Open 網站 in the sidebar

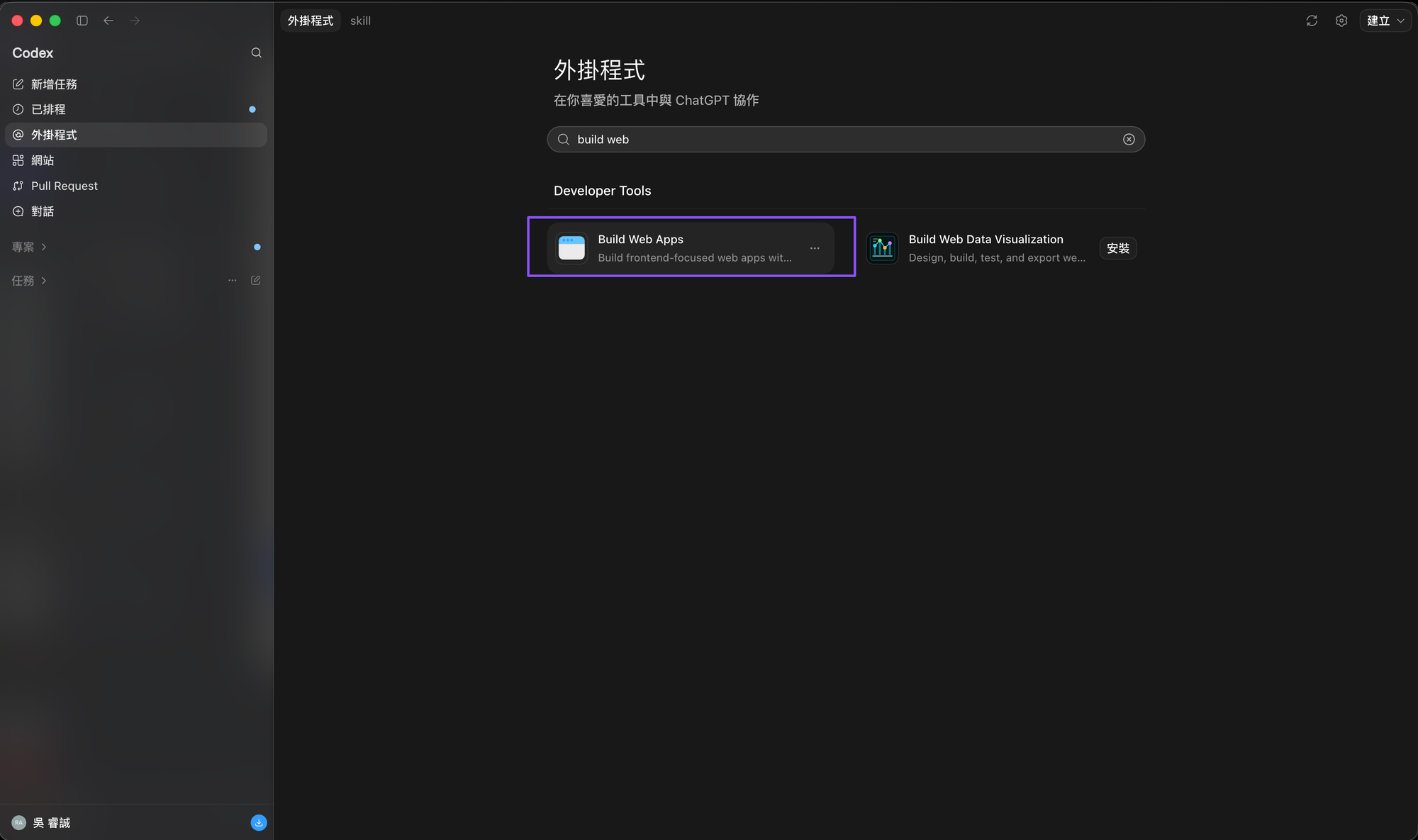click(136, 160)
